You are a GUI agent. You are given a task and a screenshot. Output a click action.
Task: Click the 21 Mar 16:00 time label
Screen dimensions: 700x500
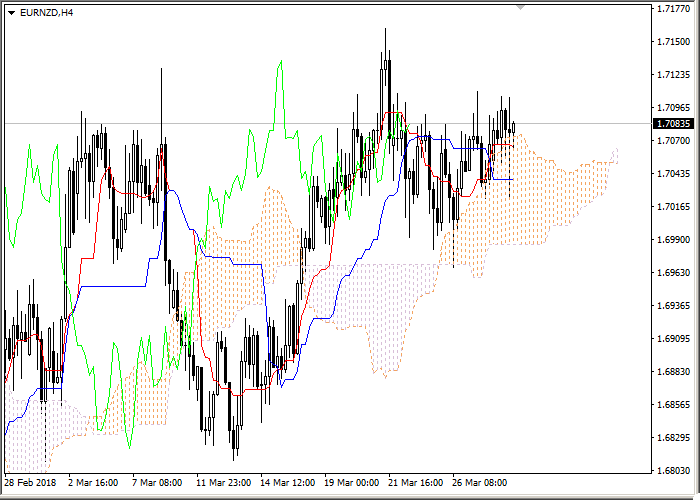pyautogui.click(x=416, y=483)
